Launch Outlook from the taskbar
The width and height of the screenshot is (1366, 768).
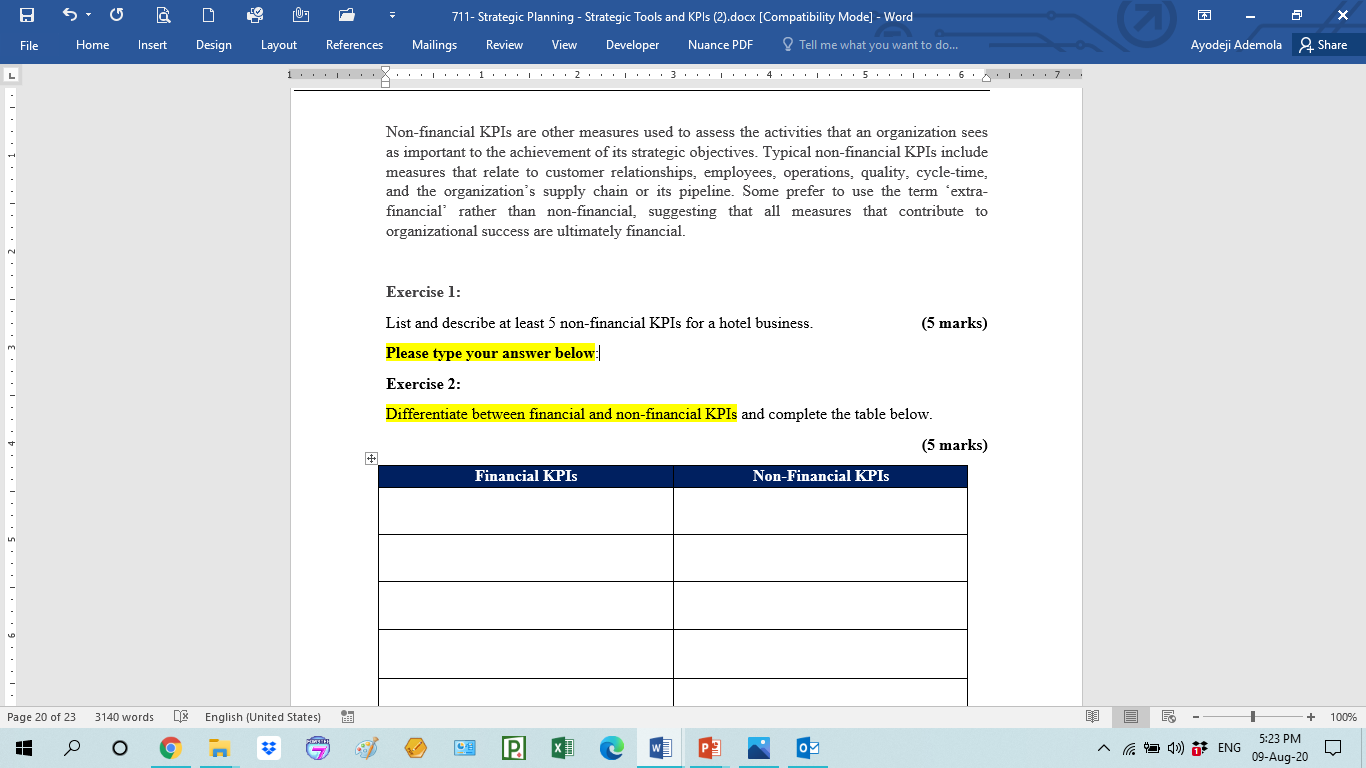[806, 747]
